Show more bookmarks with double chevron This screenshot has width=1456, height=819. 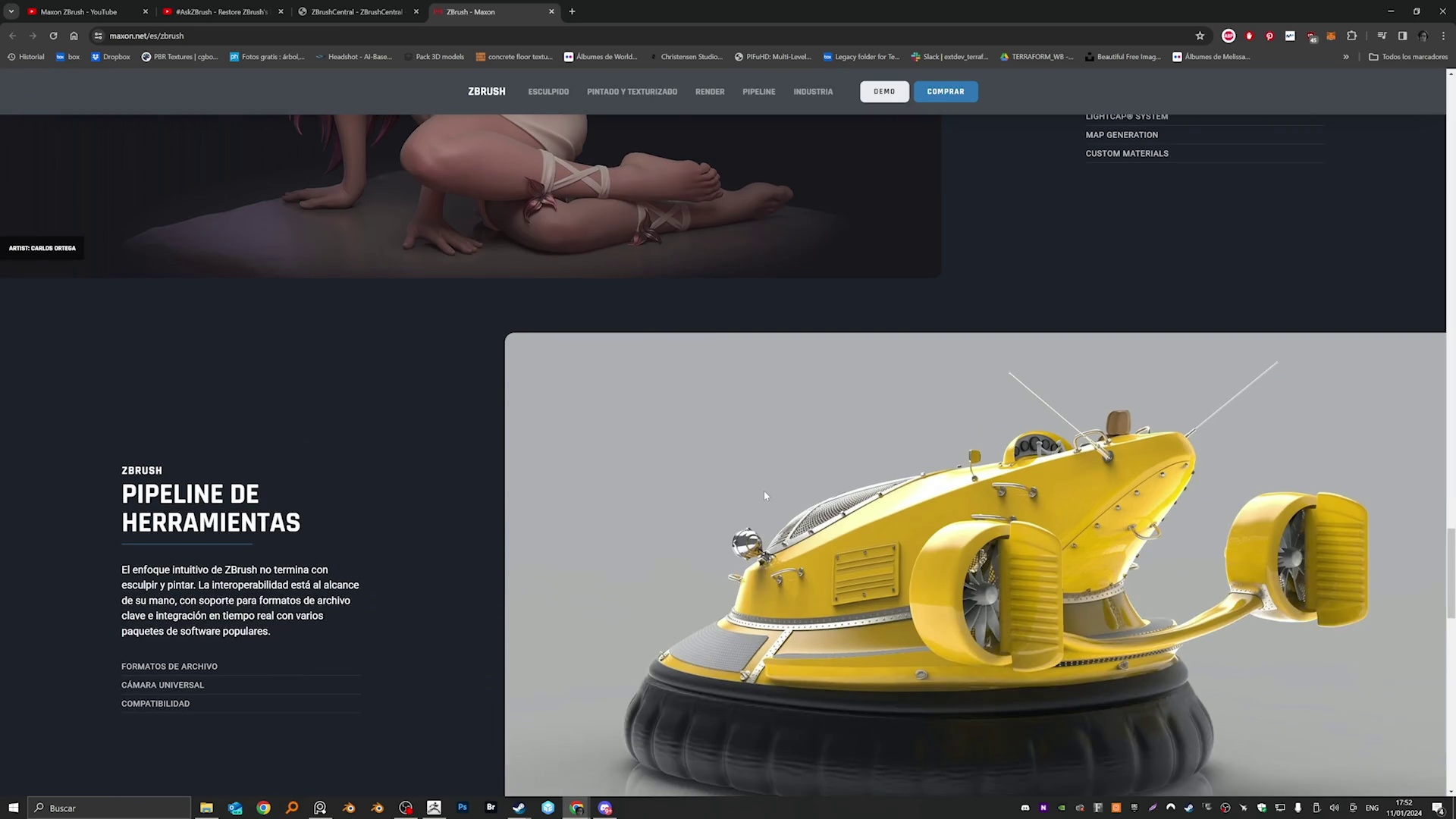pyautogui.click(x=1346, y=57)
